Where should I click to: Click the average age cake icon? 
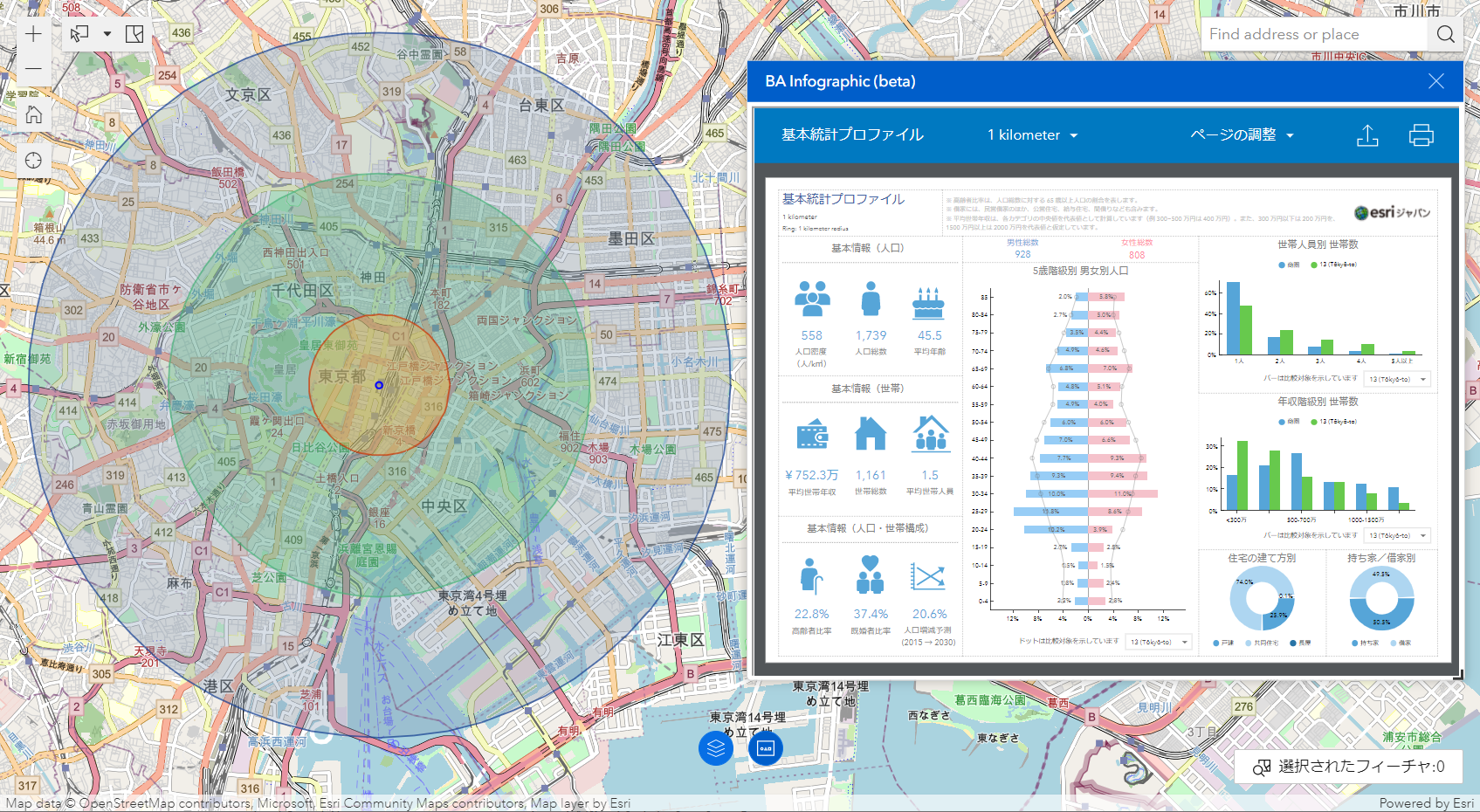point(929,302)
